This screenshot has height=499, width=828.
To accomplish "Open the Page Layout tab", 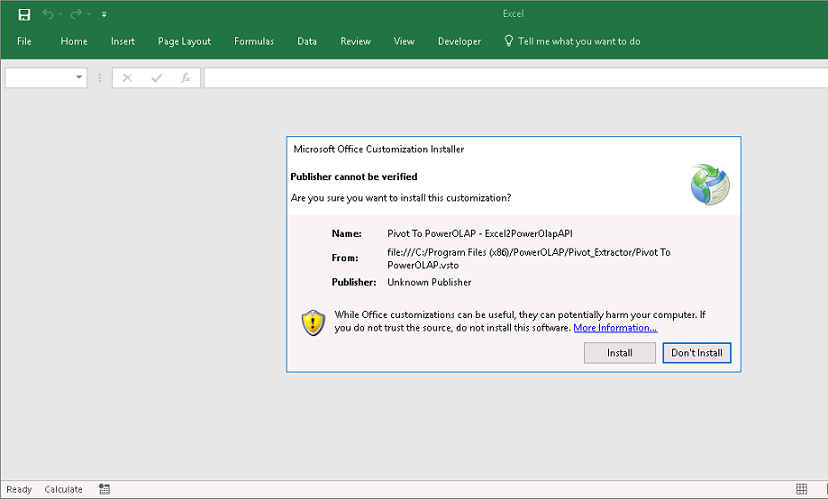I will pos(184,41).
